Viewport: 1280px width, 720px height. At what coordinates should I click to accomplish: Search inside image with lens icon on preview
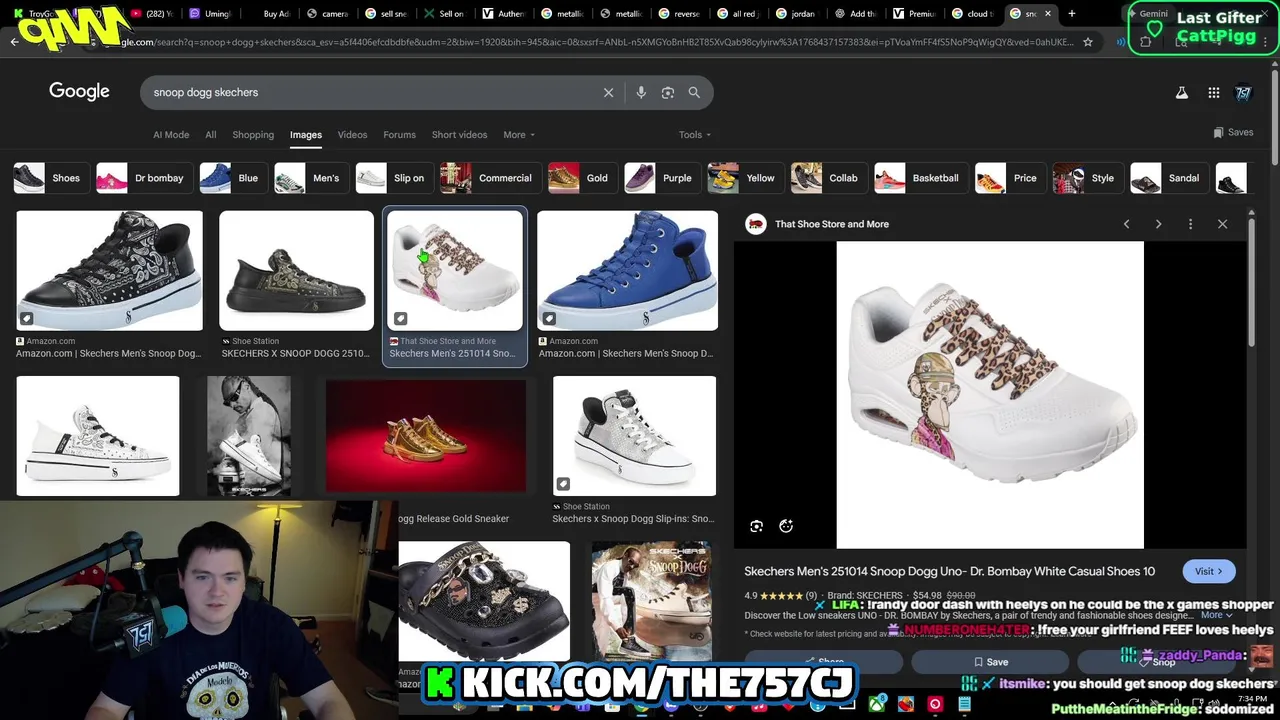coord(756,526)
